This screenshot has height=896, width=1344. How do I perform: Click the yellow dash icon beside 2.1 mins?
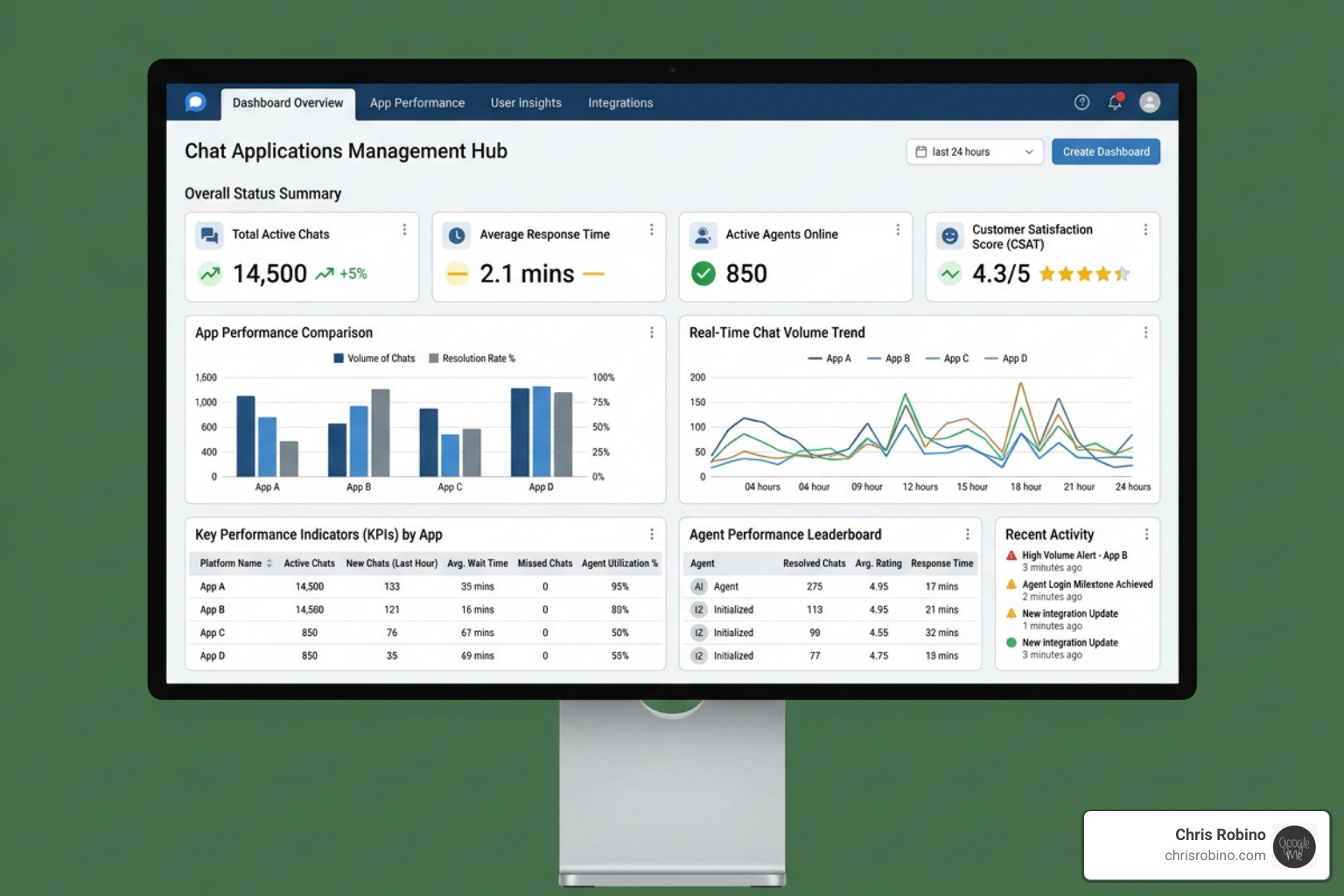click(457, 274)
